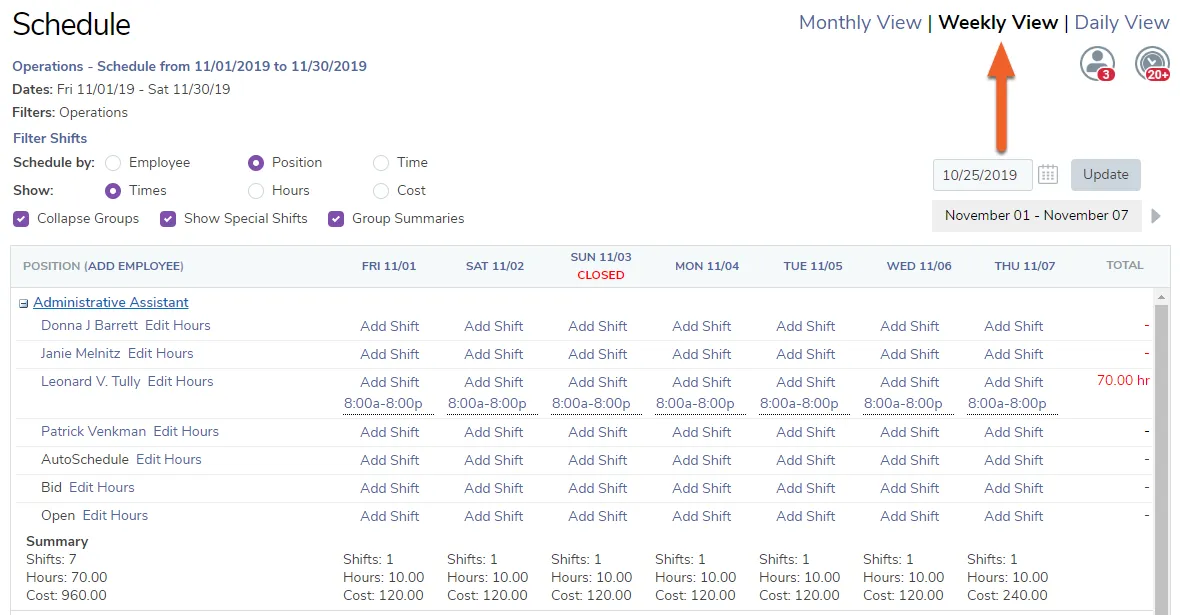Select Schedule by Employee radio button
1180x615 pixels.
click(x=113, y=163)
